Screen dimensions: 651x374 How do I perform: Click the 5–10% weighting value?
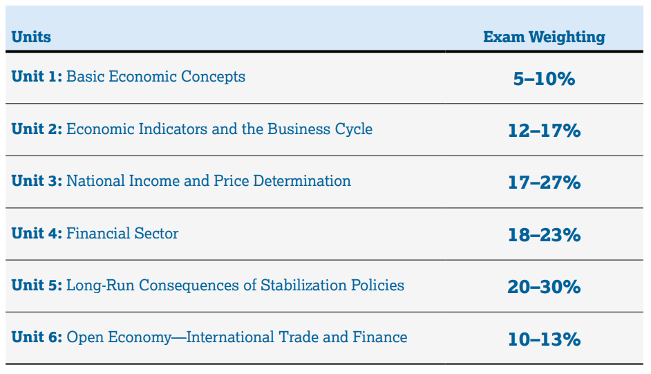coord(544,79)
